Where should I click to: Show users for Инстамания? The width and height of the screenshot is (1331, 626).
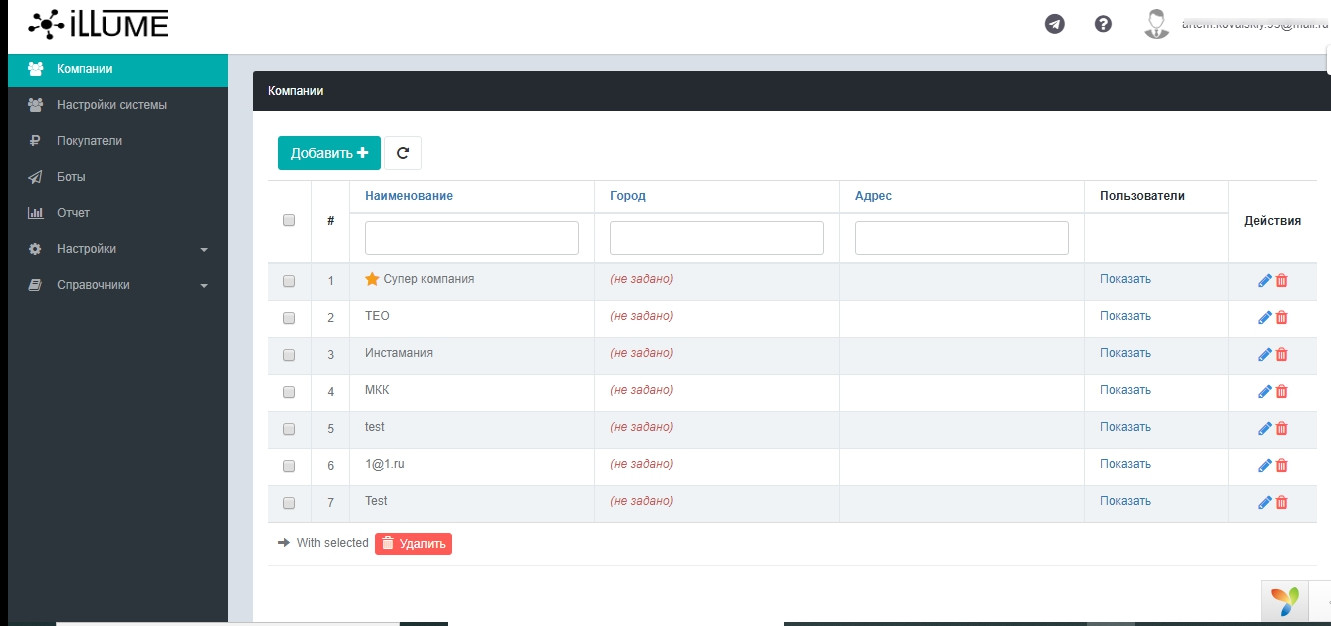coord(1125,353)
